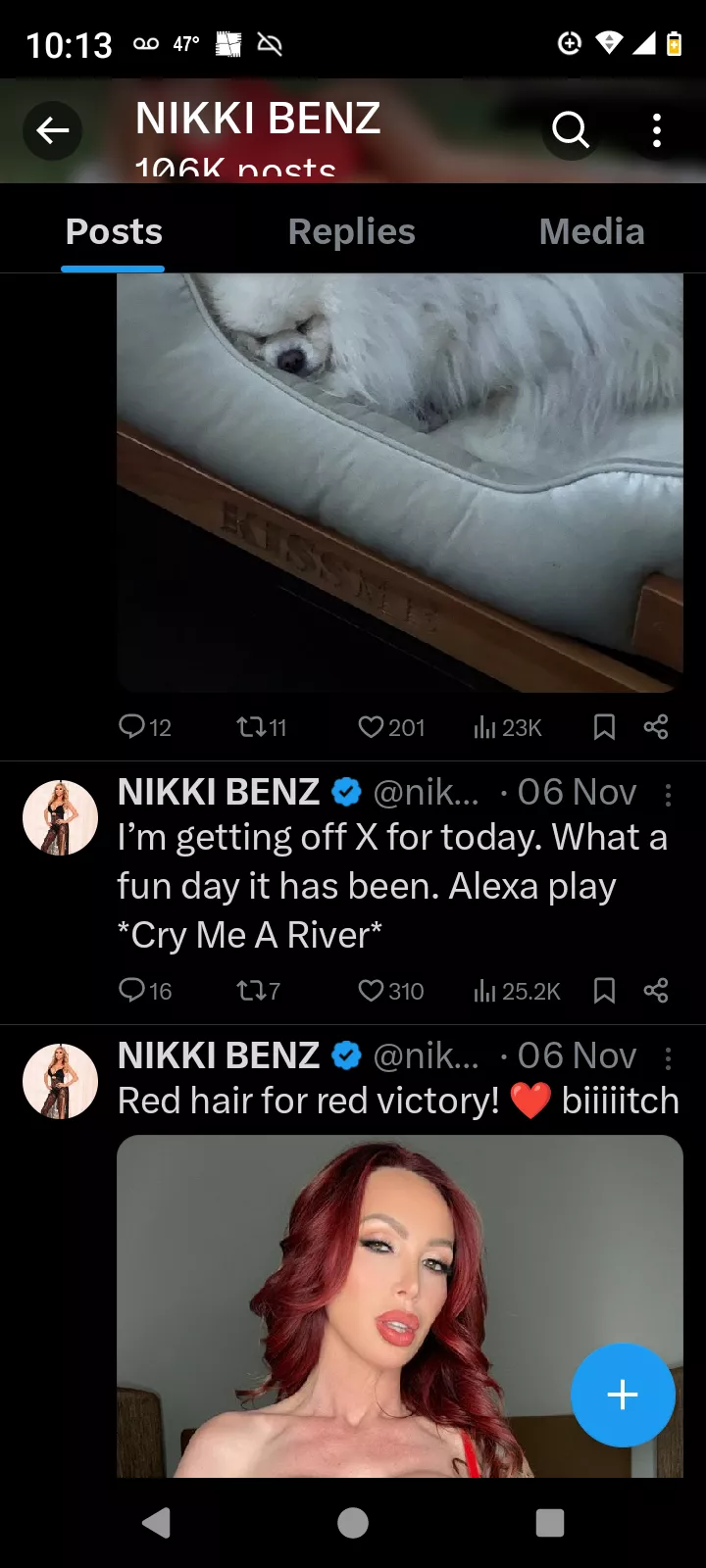The width and height of the screenshot is (706, 1568).
Task: Compose a new post with the plus button
Action: click(x=623, y=1395)
